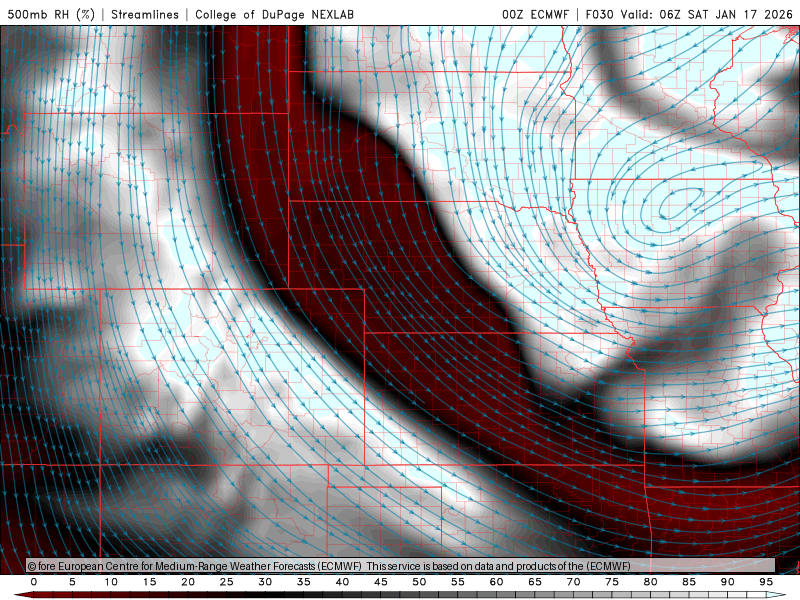Select legend value 35
The image size is (800, 600).
[x=304, y=582]
